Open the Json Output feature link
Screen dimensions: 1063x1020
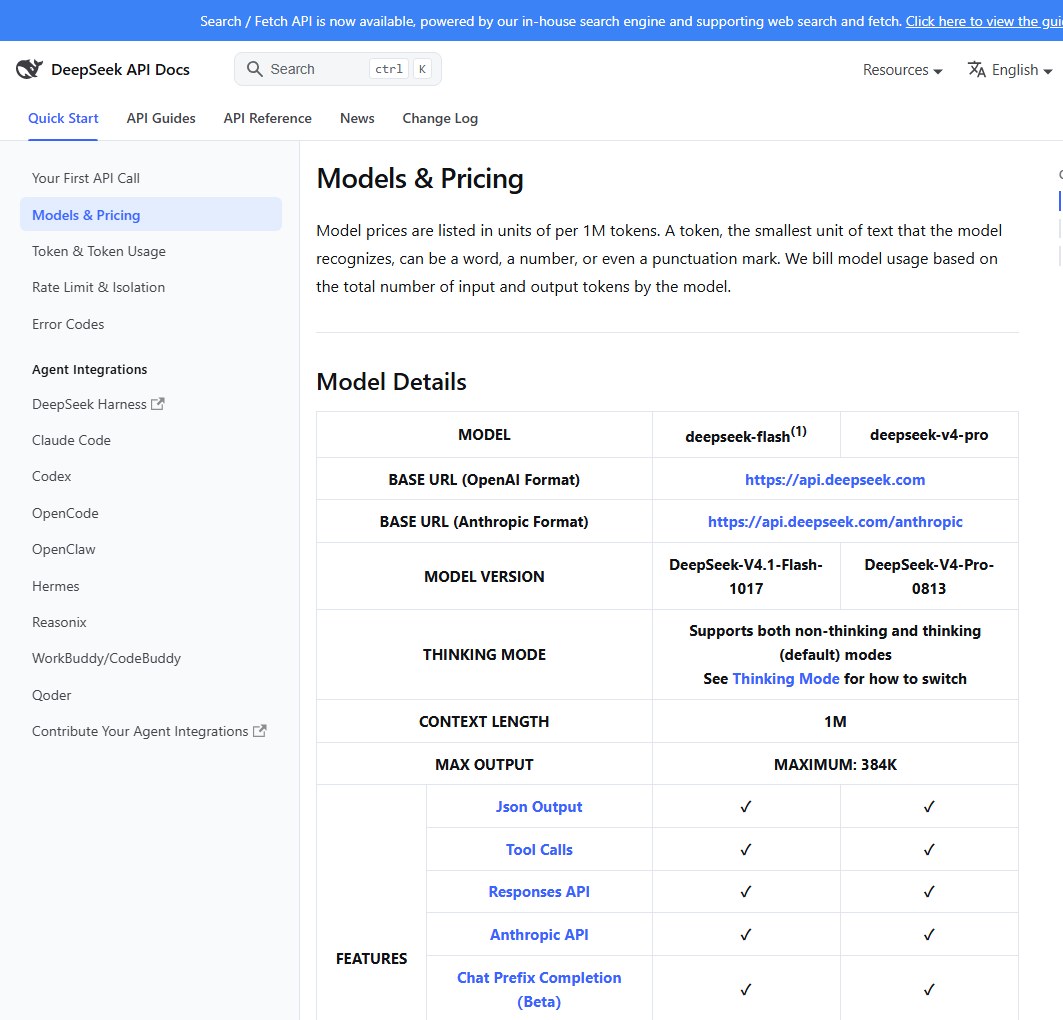539,807
